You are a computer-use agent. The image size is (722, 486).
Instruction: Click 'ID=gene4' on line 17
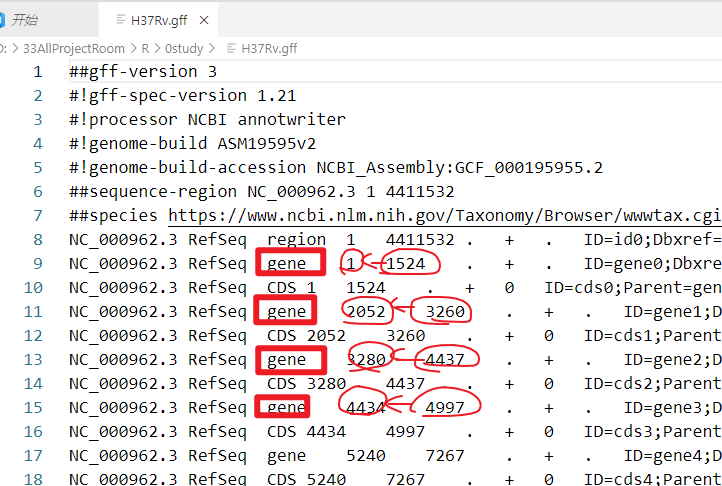pos(663,456)
